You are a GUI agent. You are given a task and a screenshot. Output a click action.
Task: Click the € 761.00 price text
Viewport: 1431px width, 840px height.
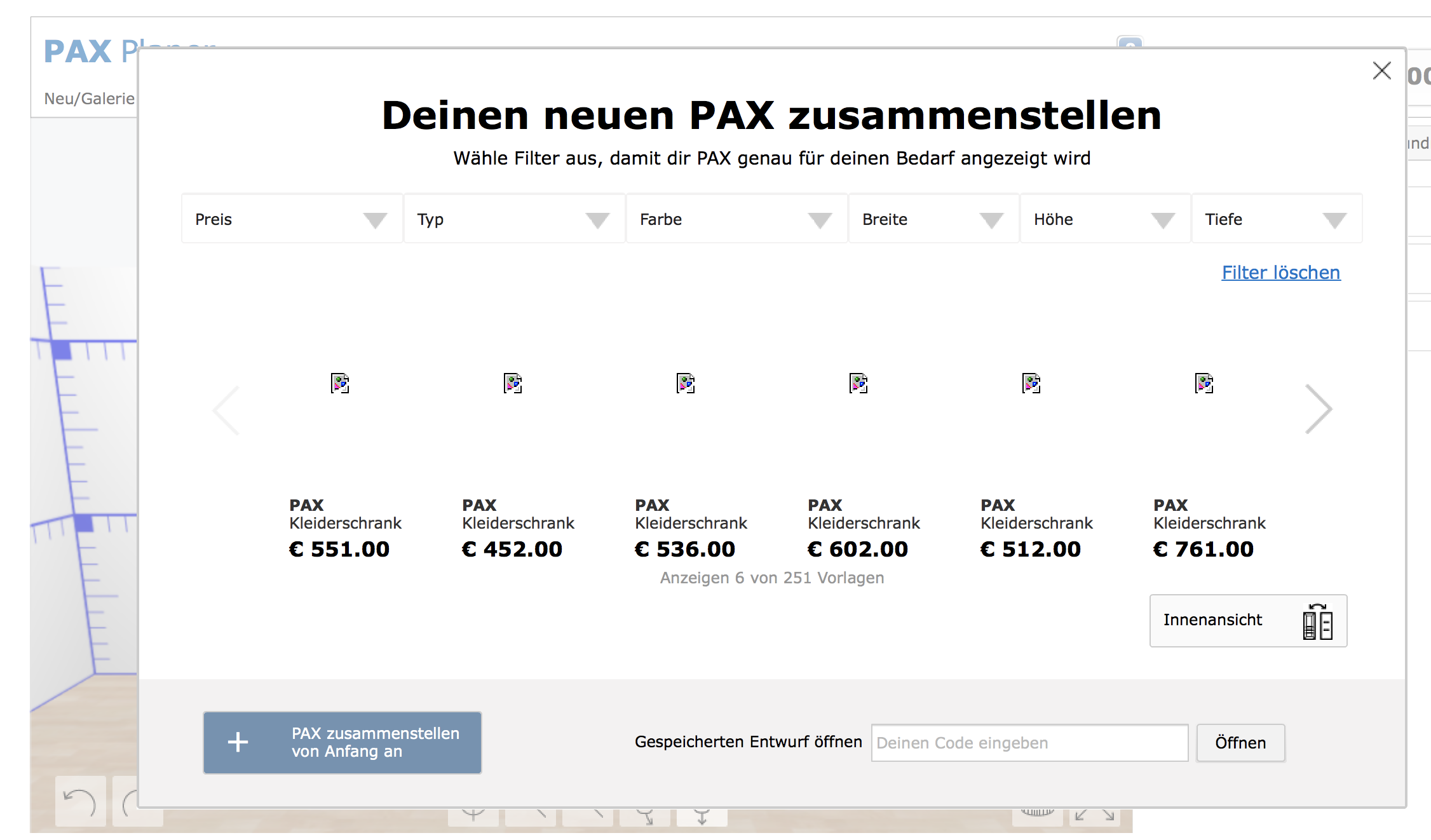point(1204,549)
